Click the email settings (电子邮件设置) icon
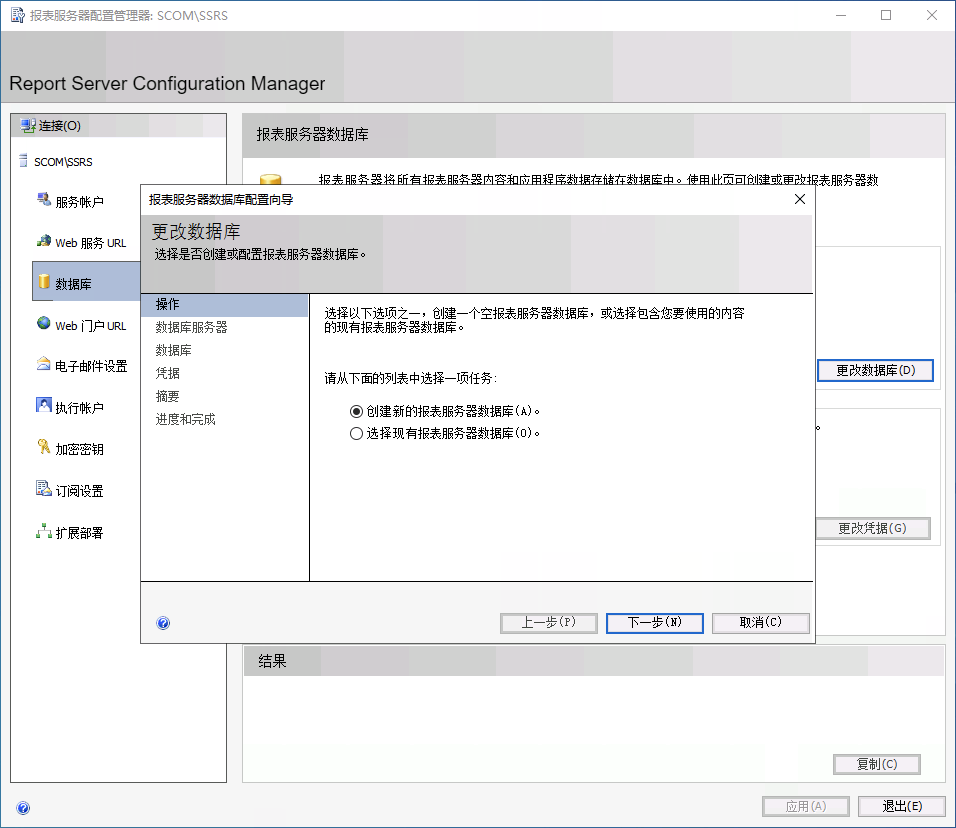The width and height of the screenshot is (956, 828). tap(43, 365)
